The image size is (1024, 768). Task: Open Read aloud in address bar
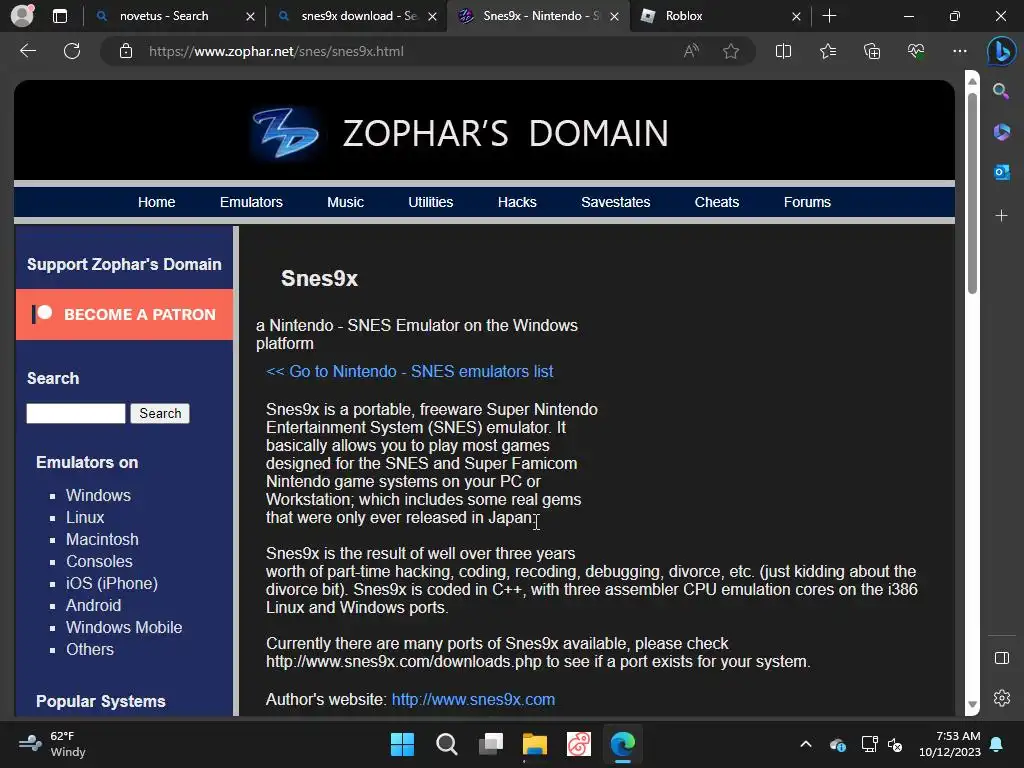(691, 51)
